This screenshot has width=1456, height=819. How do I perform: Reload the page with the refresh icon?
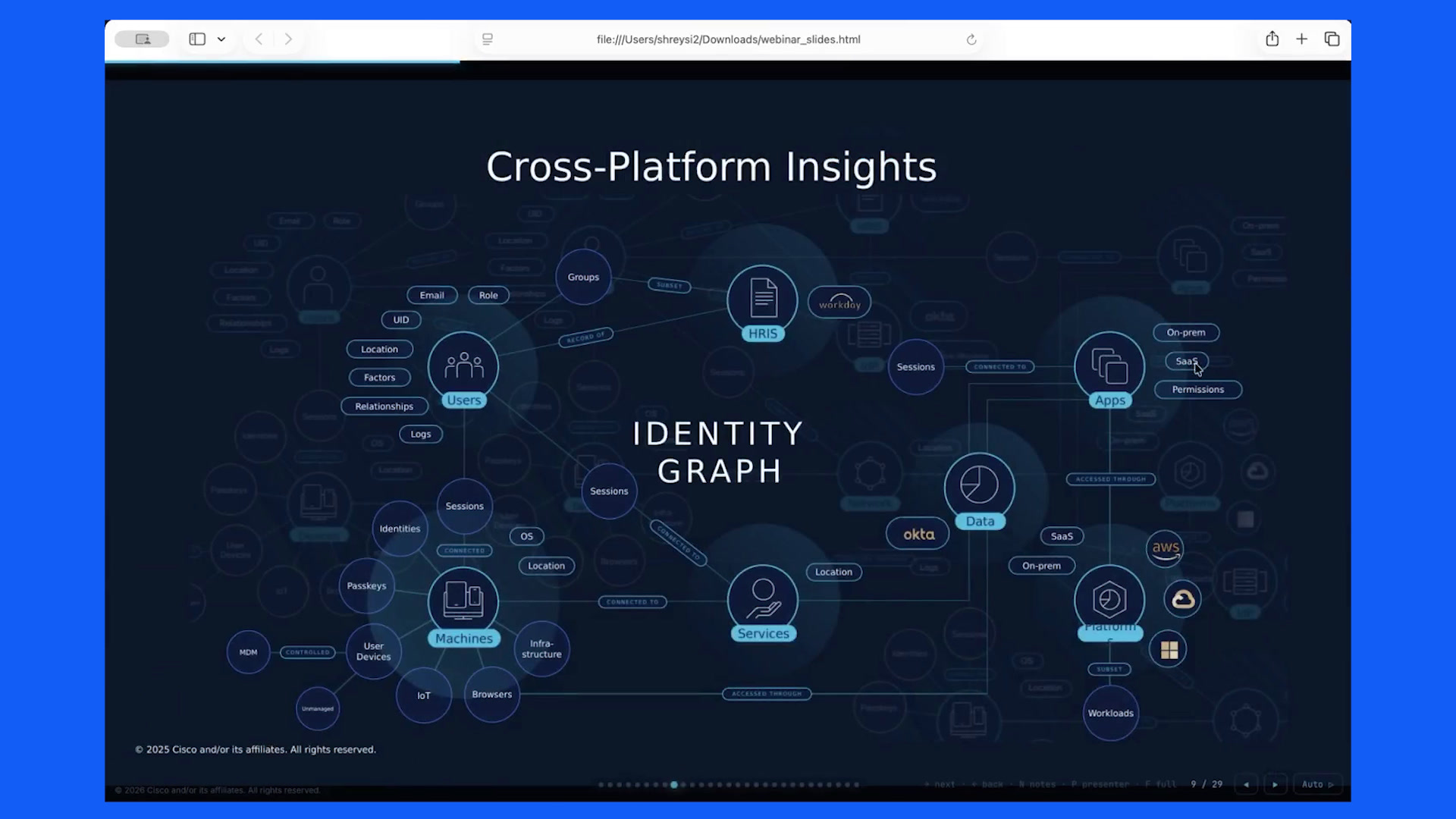pos(971,39)
